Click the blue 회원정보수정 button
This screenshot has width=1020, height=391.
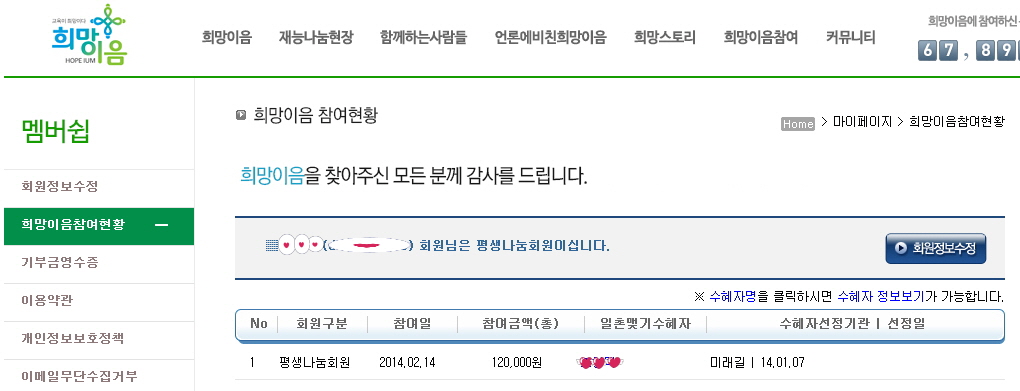point(935,248)
